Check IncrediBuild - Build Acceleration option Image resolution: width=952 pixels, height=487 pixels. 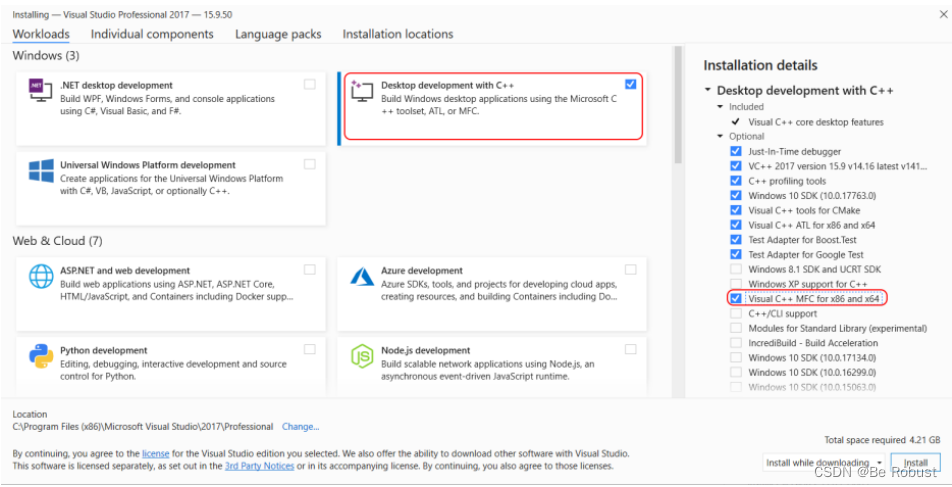pyautogui.click(x=736, y=343)
